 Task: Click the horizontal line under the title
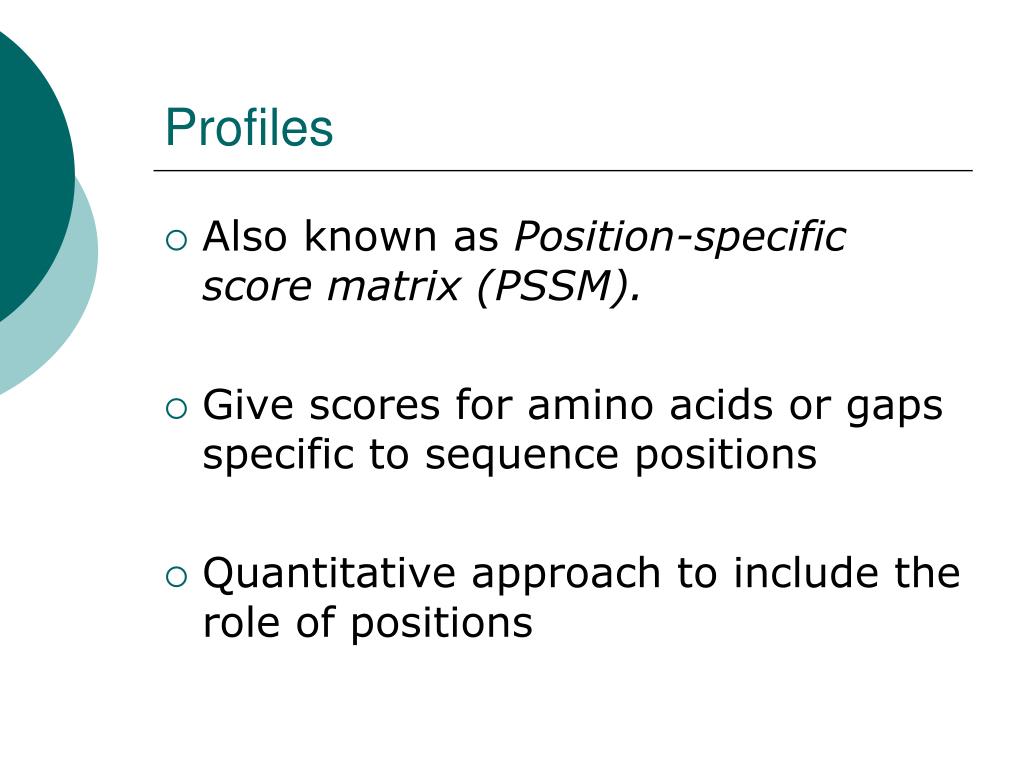point(563,170)
